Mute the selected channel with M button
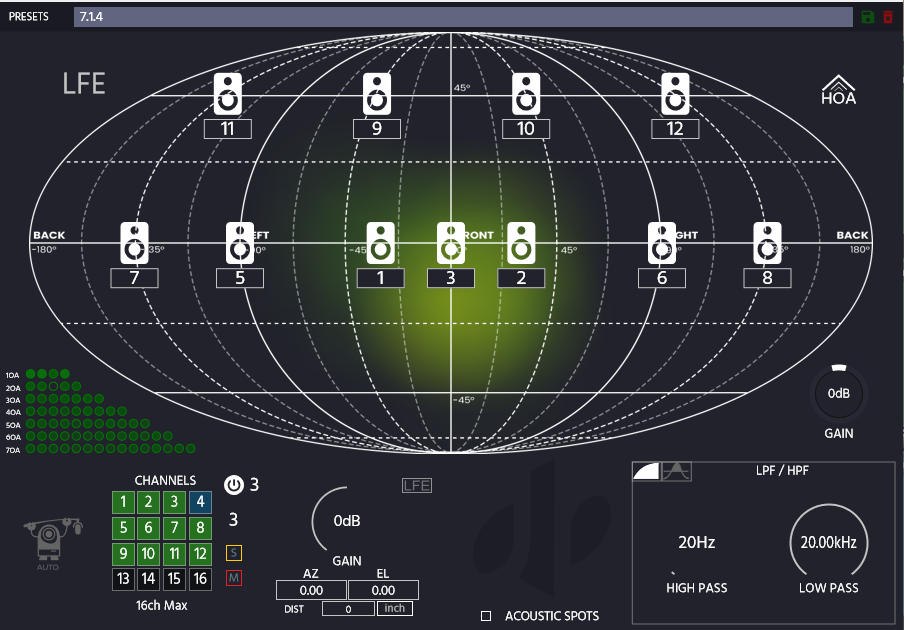This screenshot has width=904, height=630. (233, 578)
